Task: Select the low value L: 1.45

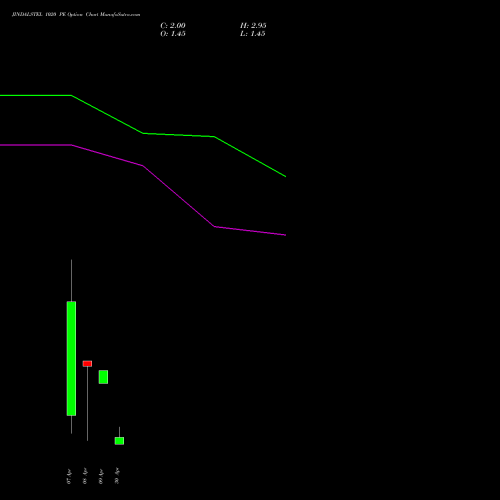Action: [253, 34]
